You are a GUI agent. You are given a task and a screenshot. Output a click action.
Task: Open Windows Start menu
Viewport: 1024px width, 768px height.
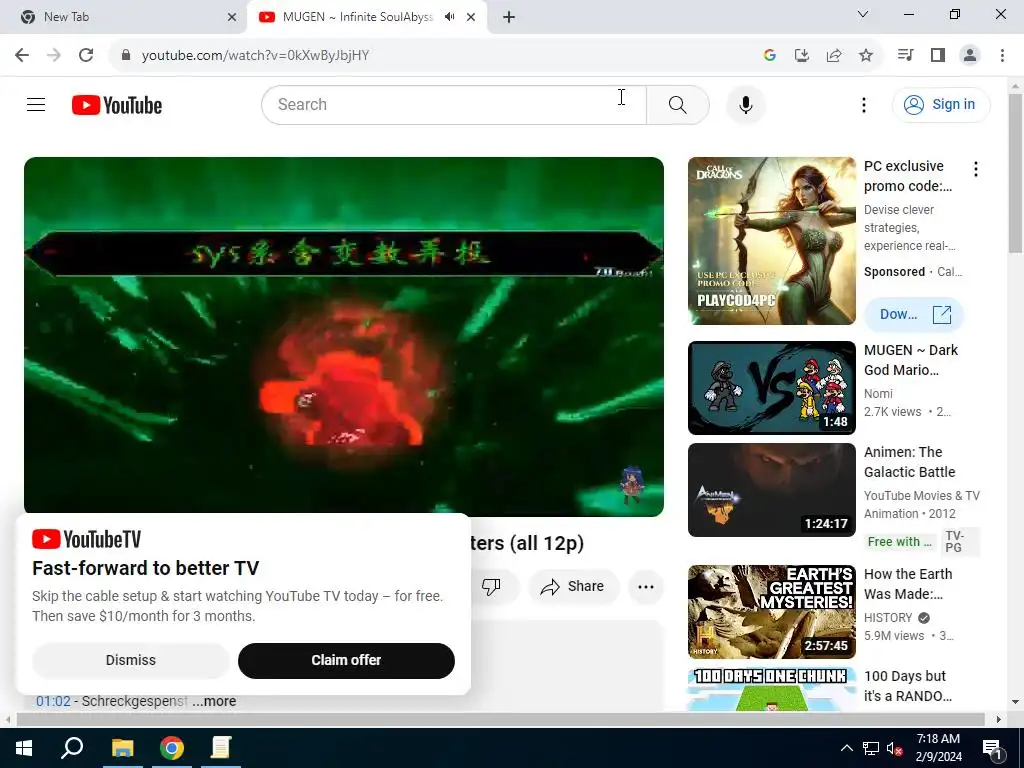[24, 748]
